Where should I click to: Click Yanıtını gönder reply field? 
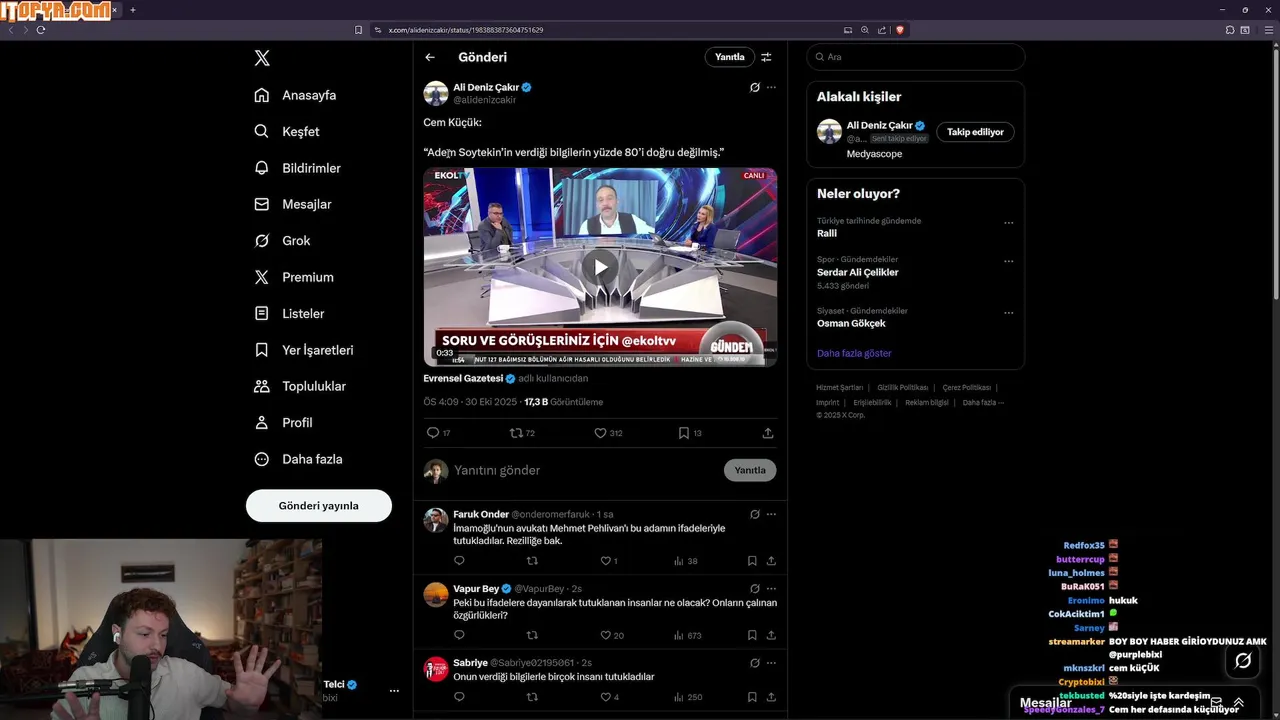click(584, 470)
